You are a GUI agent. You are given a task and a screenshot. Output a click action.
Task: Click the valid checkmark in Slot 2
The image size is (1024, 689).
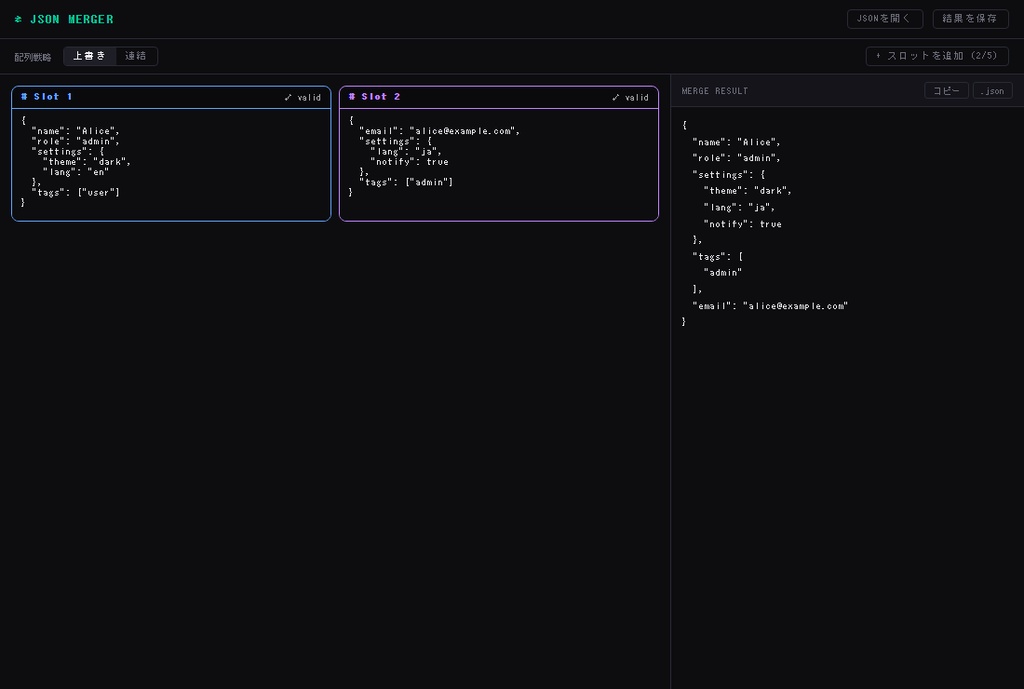[x=616, y=97]
